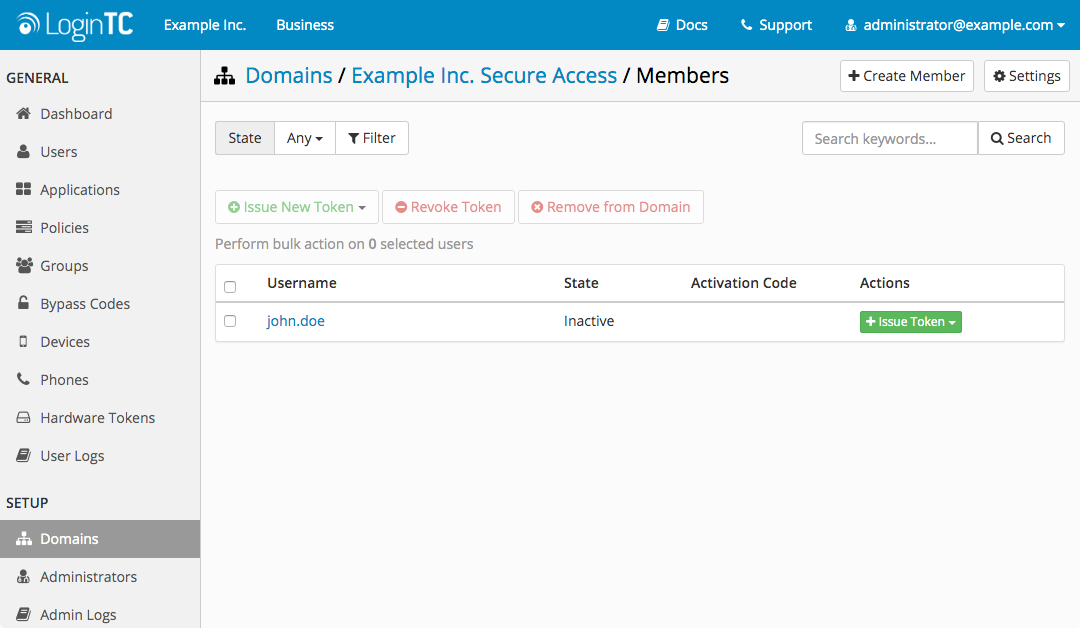This screenshot has height=628, width=1080.
Task: Open Dashboard via its home icon
Action: coord(24,114)
